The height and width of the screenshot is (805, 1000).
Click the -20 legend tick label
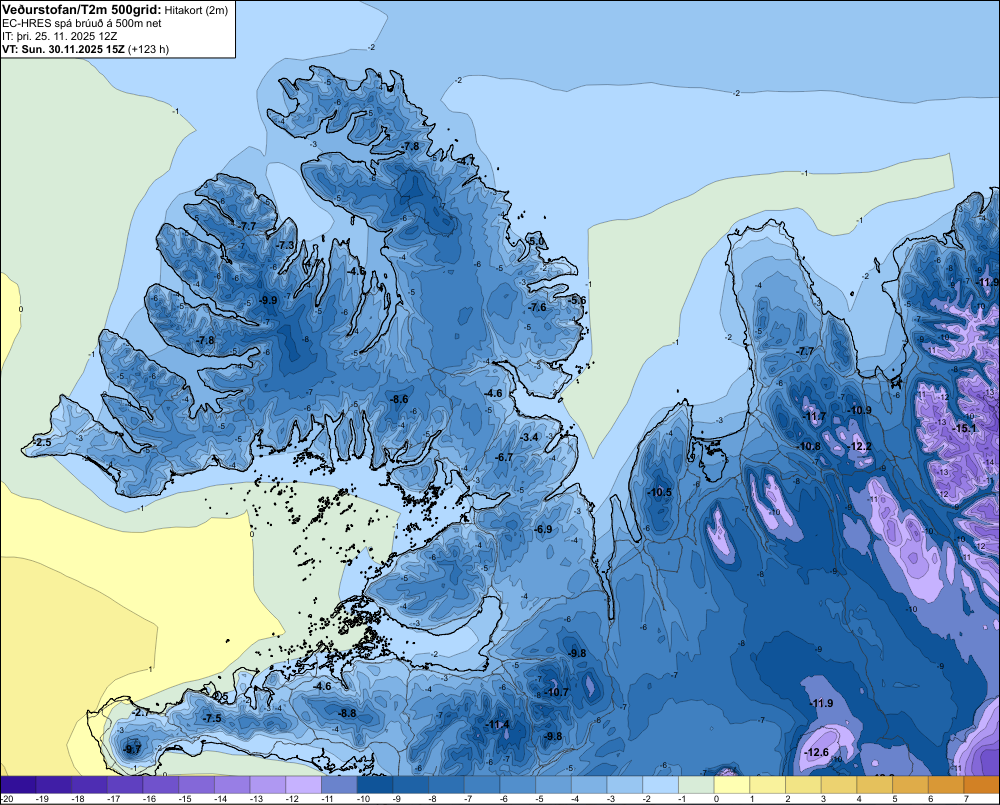pyautogui.click(x=8, y=799)
